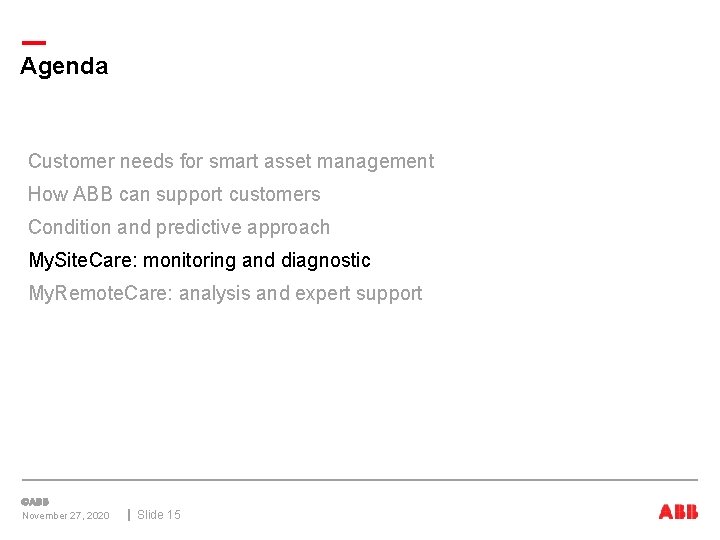
Task: Click the highlighted My.Site.Care agenda item
Action: (x=199, y=260)
